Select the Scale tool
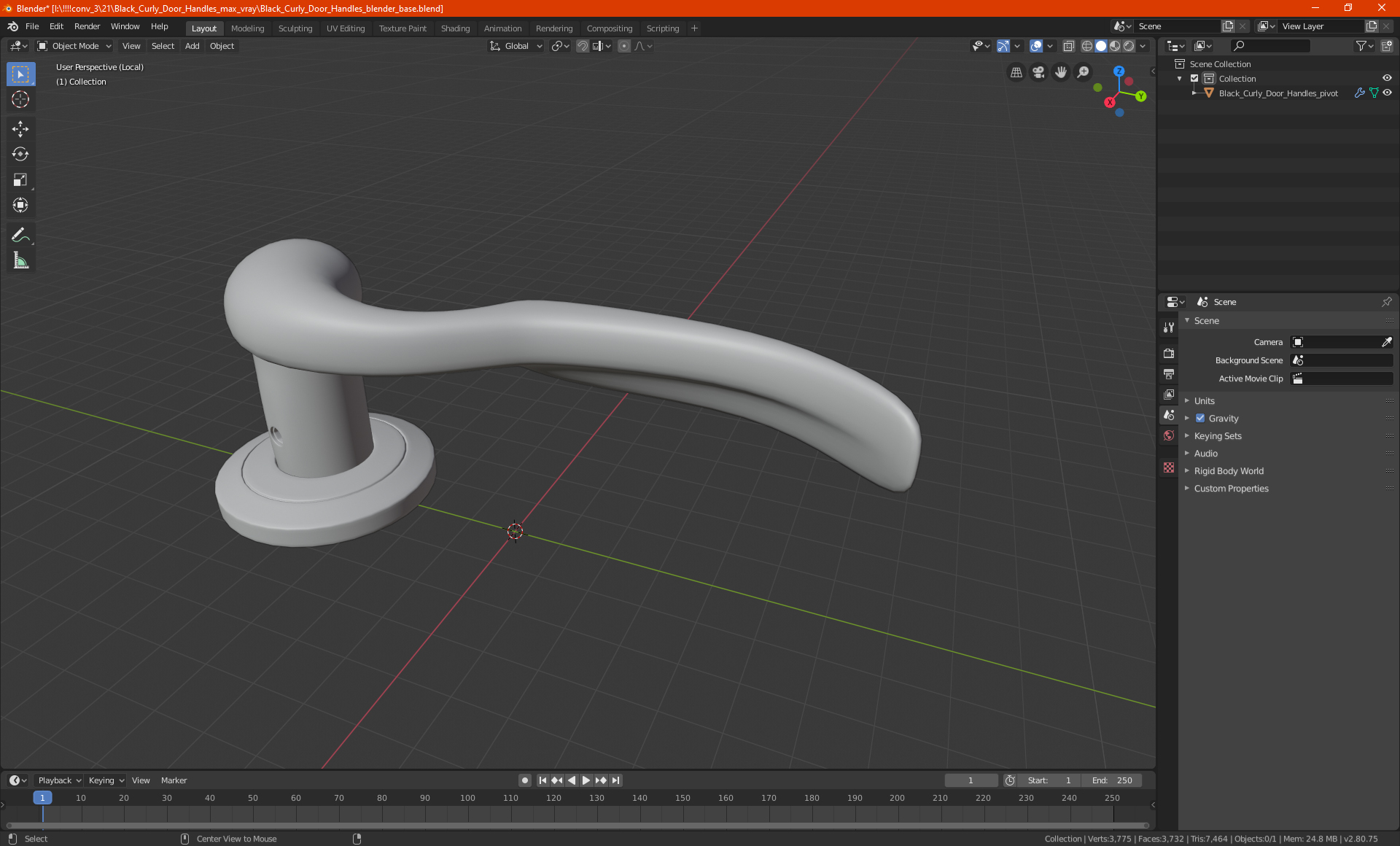1400x846 pixels. click(20, 180)
